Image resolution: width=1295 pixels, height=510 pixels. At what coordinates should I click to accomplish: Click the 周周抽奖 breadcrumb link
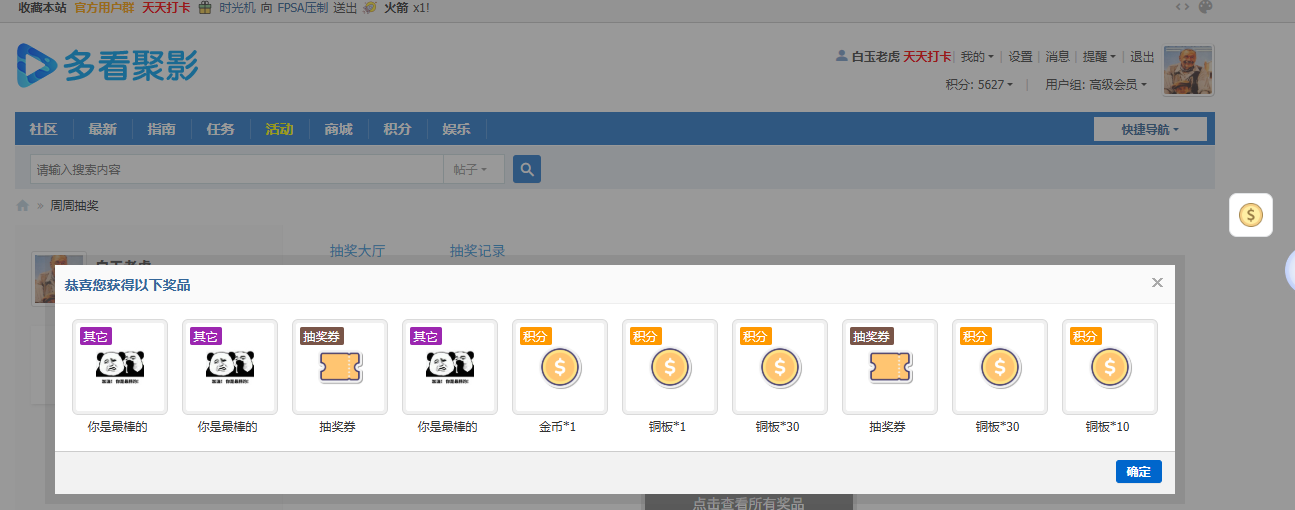75,206
